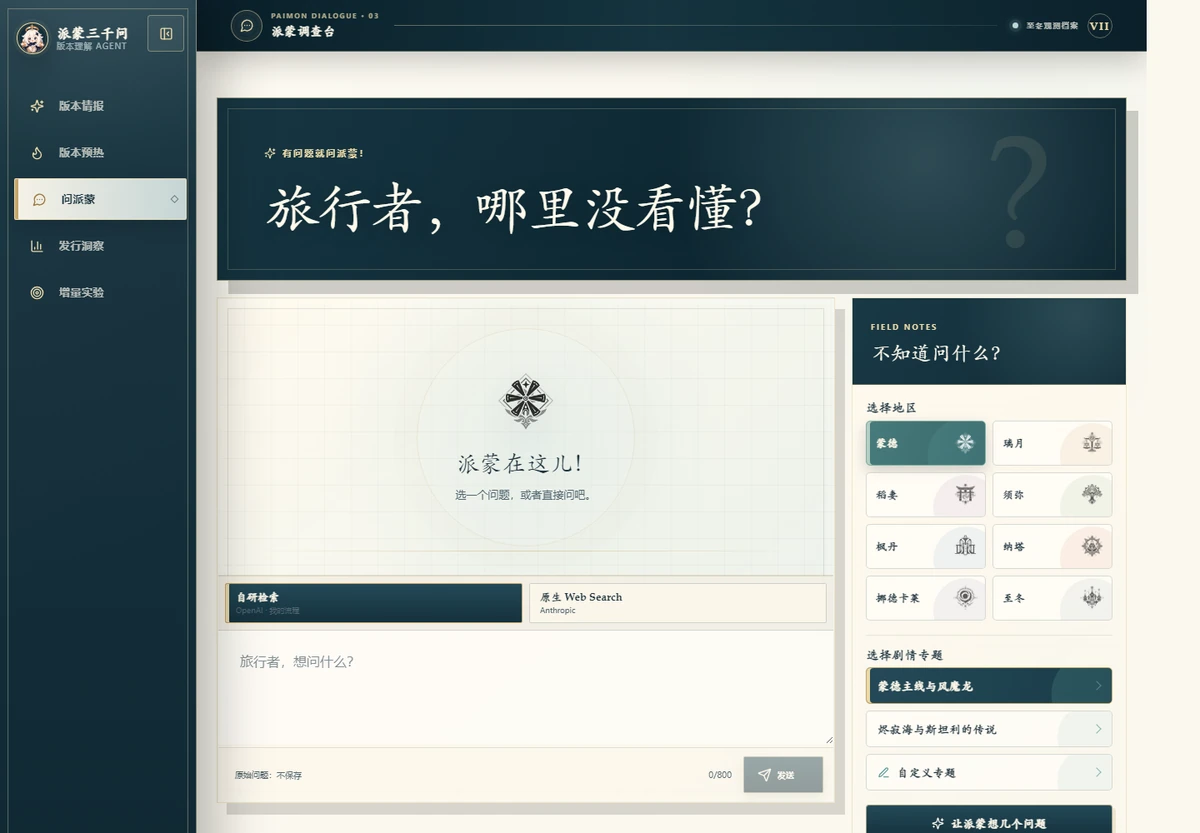This screenshot has height=833, width=1200.
Task: Expand the 烬寂海与斯坦利的传说 topic
Action: 989,729
